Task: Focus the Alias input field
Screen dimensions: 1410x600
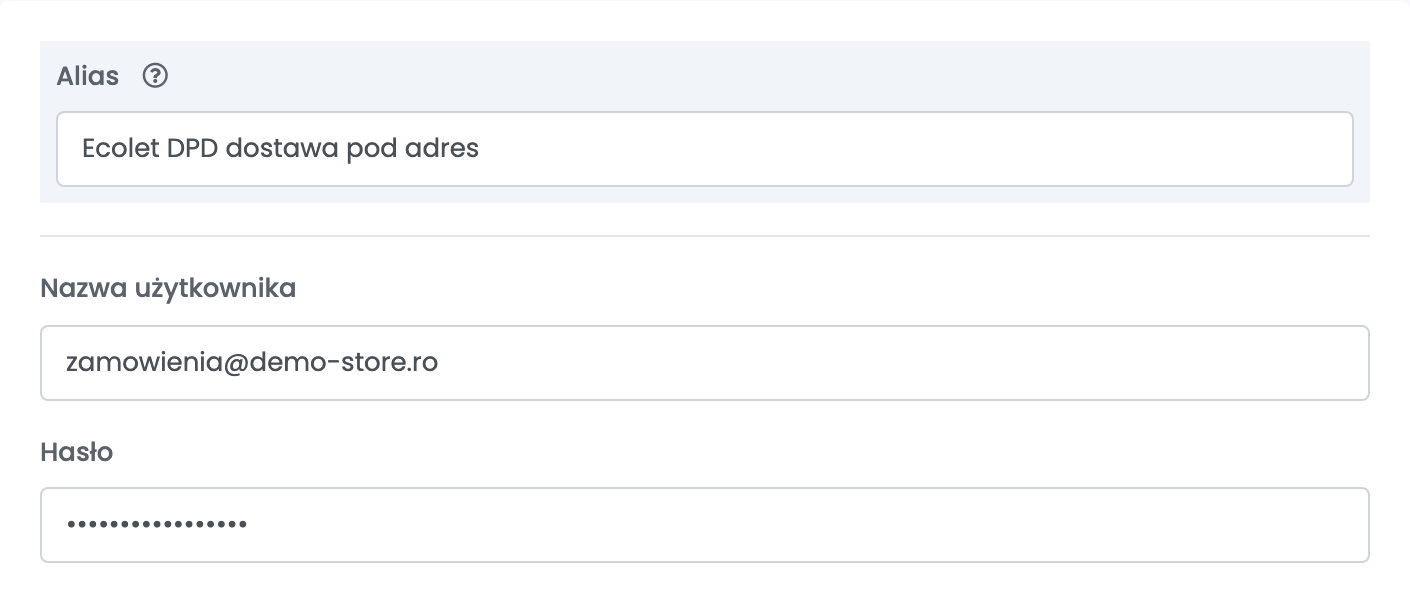Action: click(x=705, y=149)
